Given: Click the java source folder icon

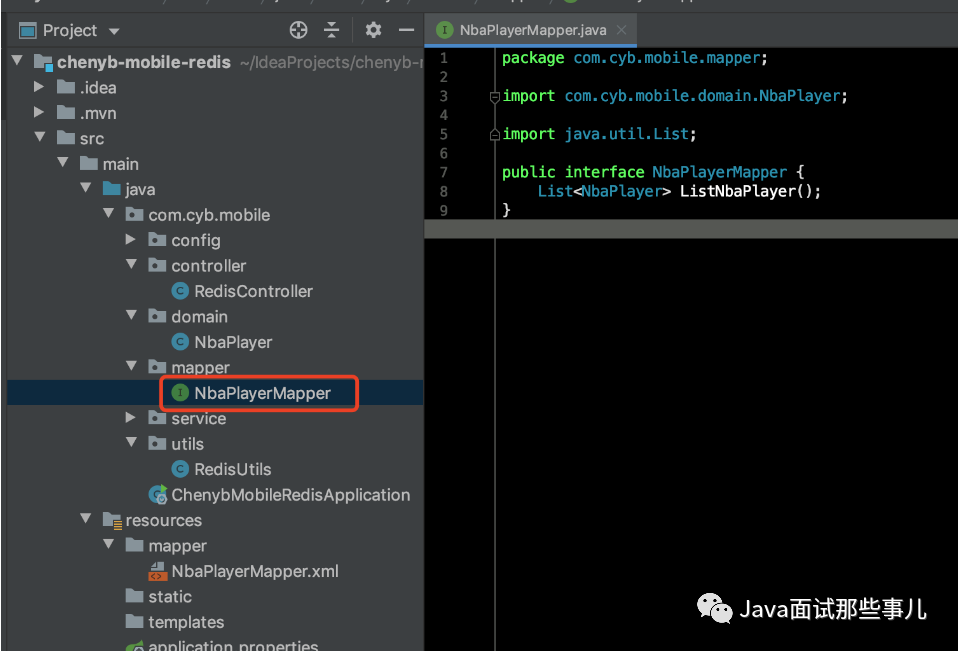Looking at the screenshot, I should (112, 188).
